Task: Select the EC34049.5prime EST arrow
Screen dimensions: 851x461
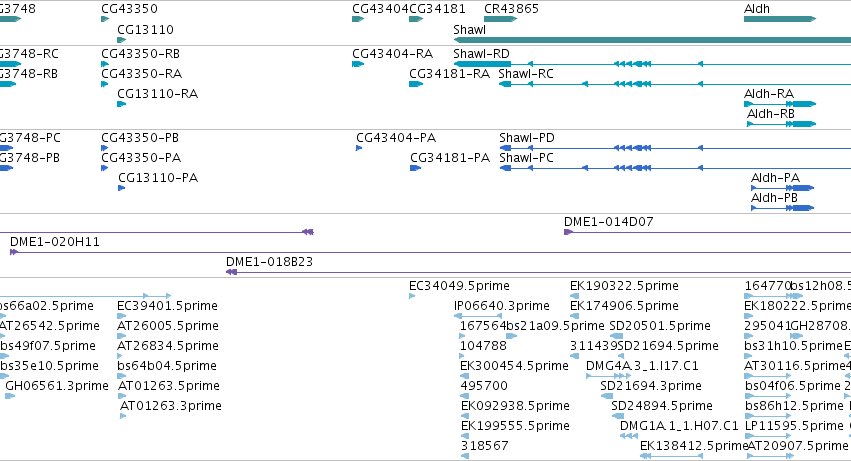Action: coord(412,296)
